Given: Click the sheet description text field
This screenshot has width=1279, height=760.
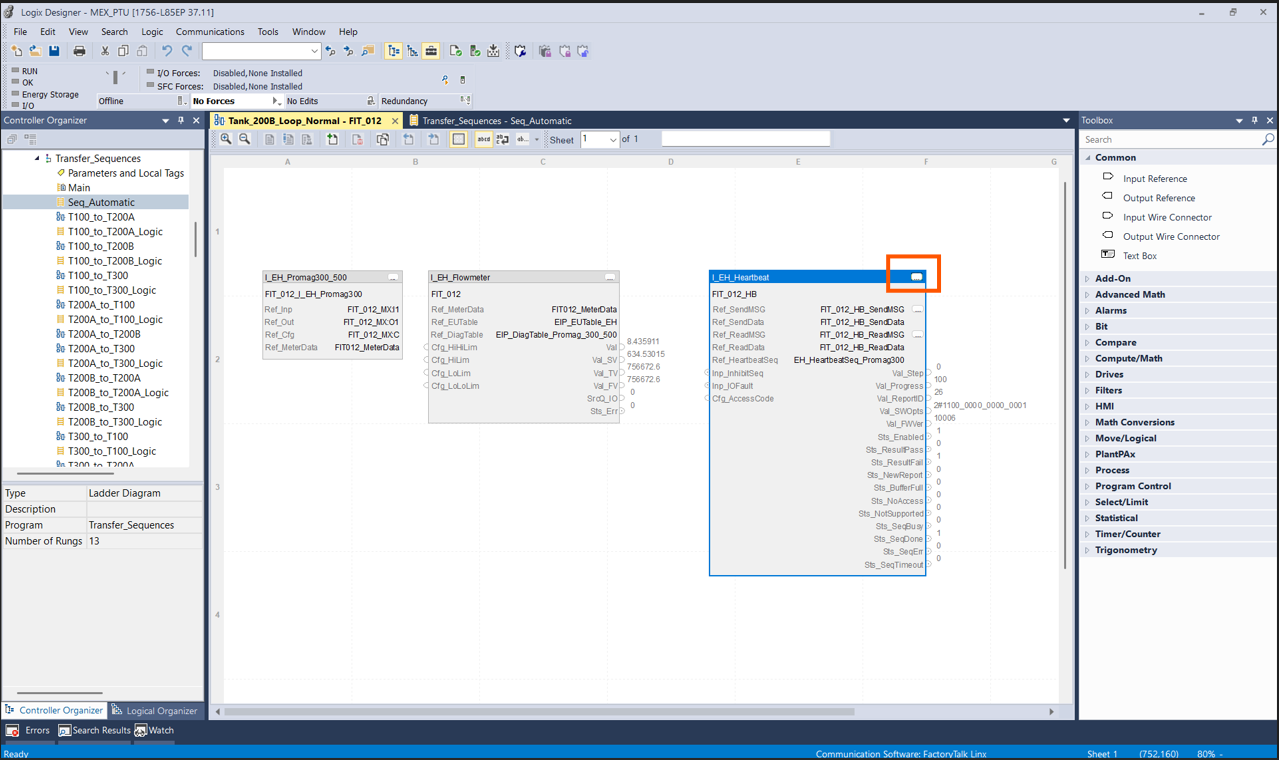Looking at the screenshot, I should coord(746,140).
